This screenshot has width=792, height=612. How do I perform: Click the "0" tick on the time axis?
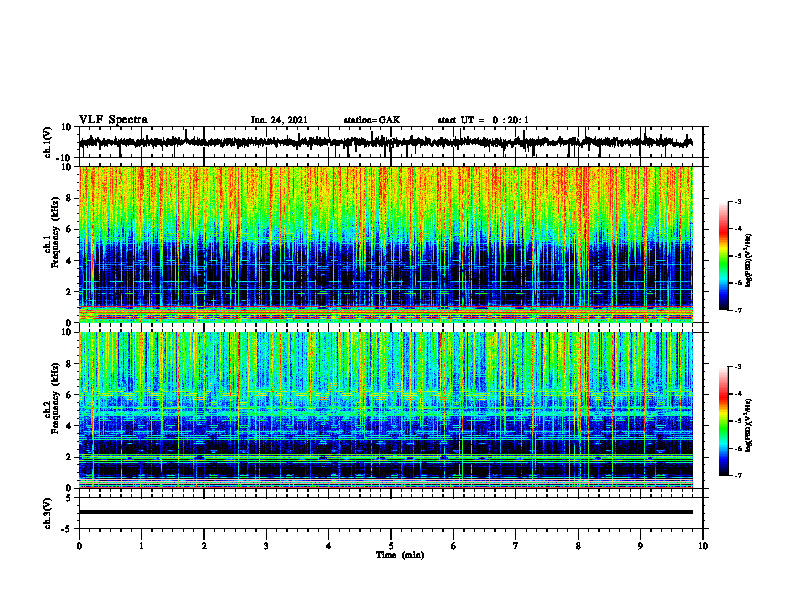(x=79, y=546)
